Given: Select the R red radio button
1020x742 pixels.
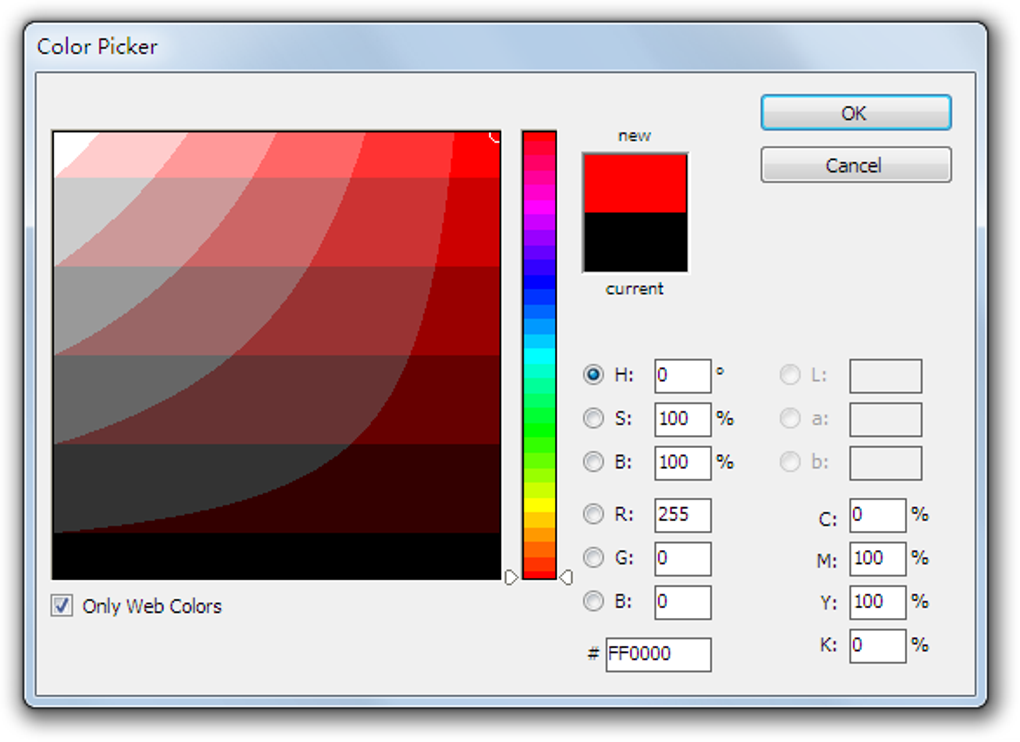Looking at the screenshot, I should 593,514.
